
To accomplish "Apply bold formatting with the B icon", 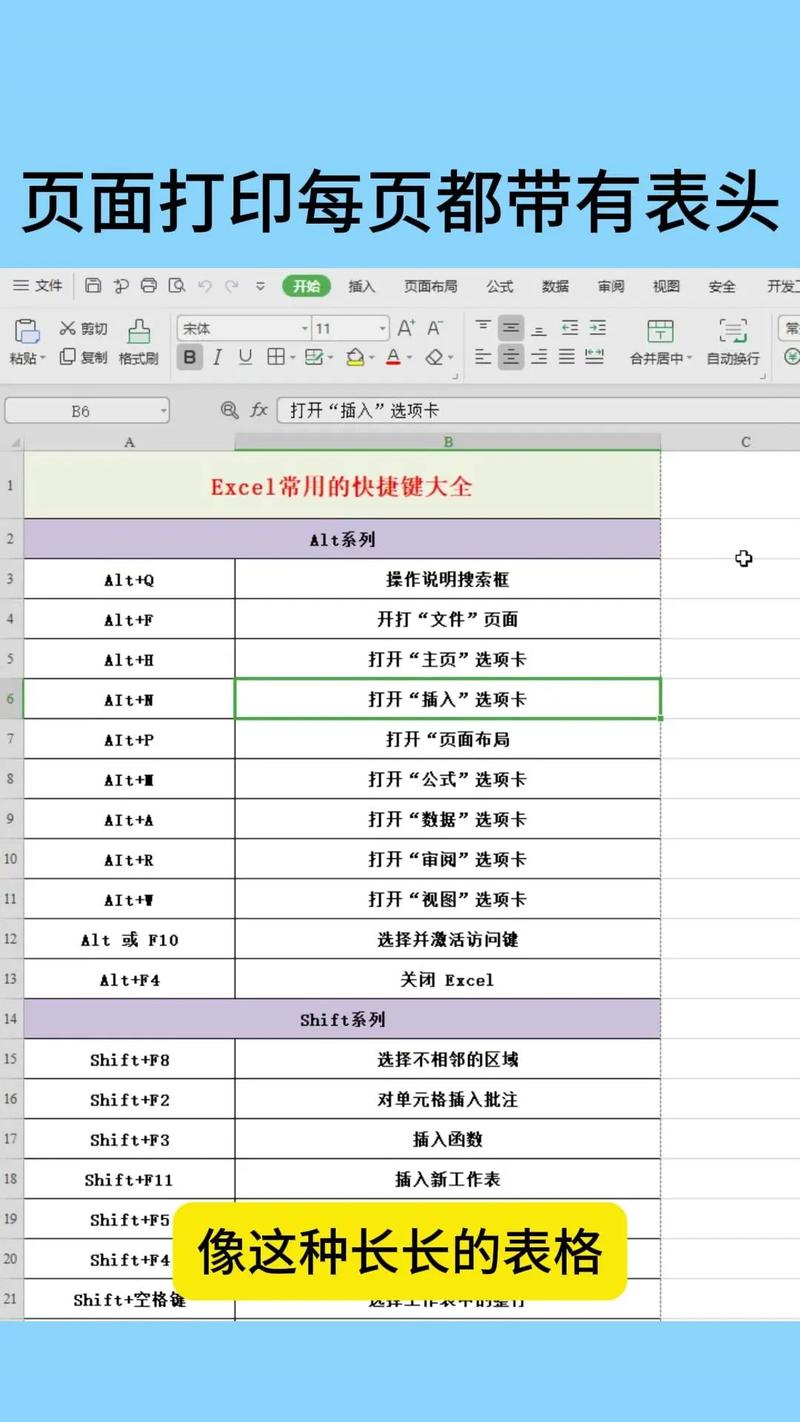I will [189, 357].
